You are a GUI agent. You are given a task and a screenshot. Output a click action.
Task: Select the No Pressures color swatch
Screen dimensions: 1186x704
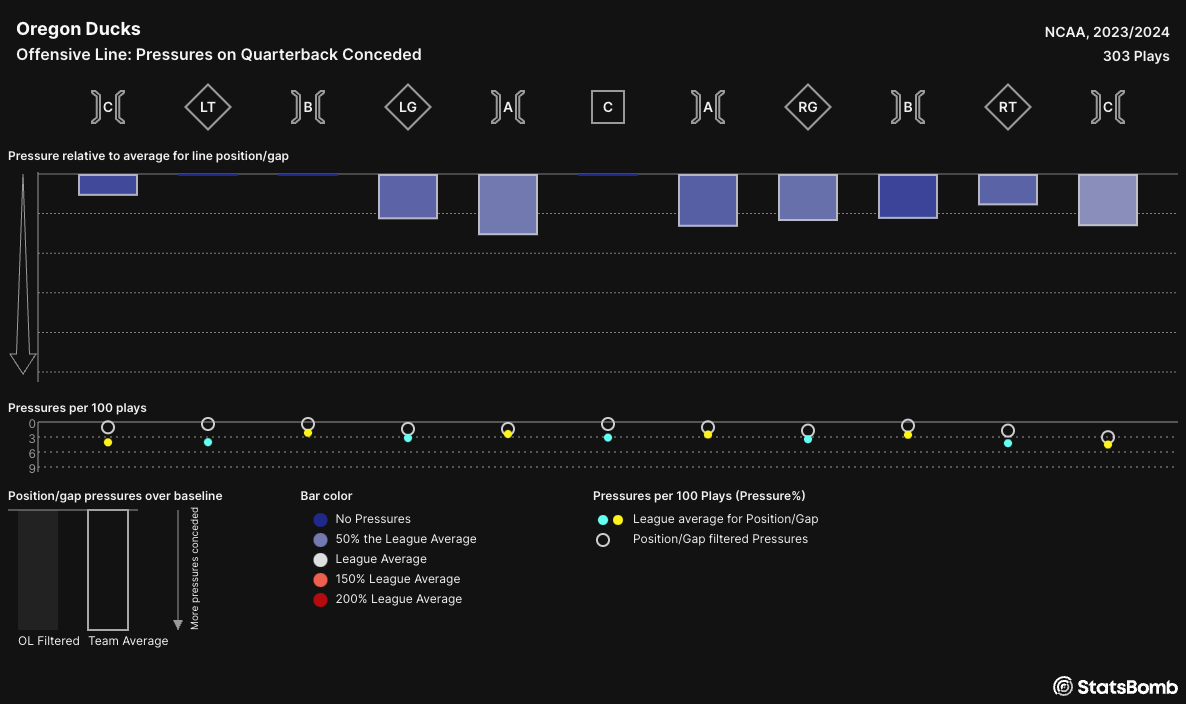[320, 519]
